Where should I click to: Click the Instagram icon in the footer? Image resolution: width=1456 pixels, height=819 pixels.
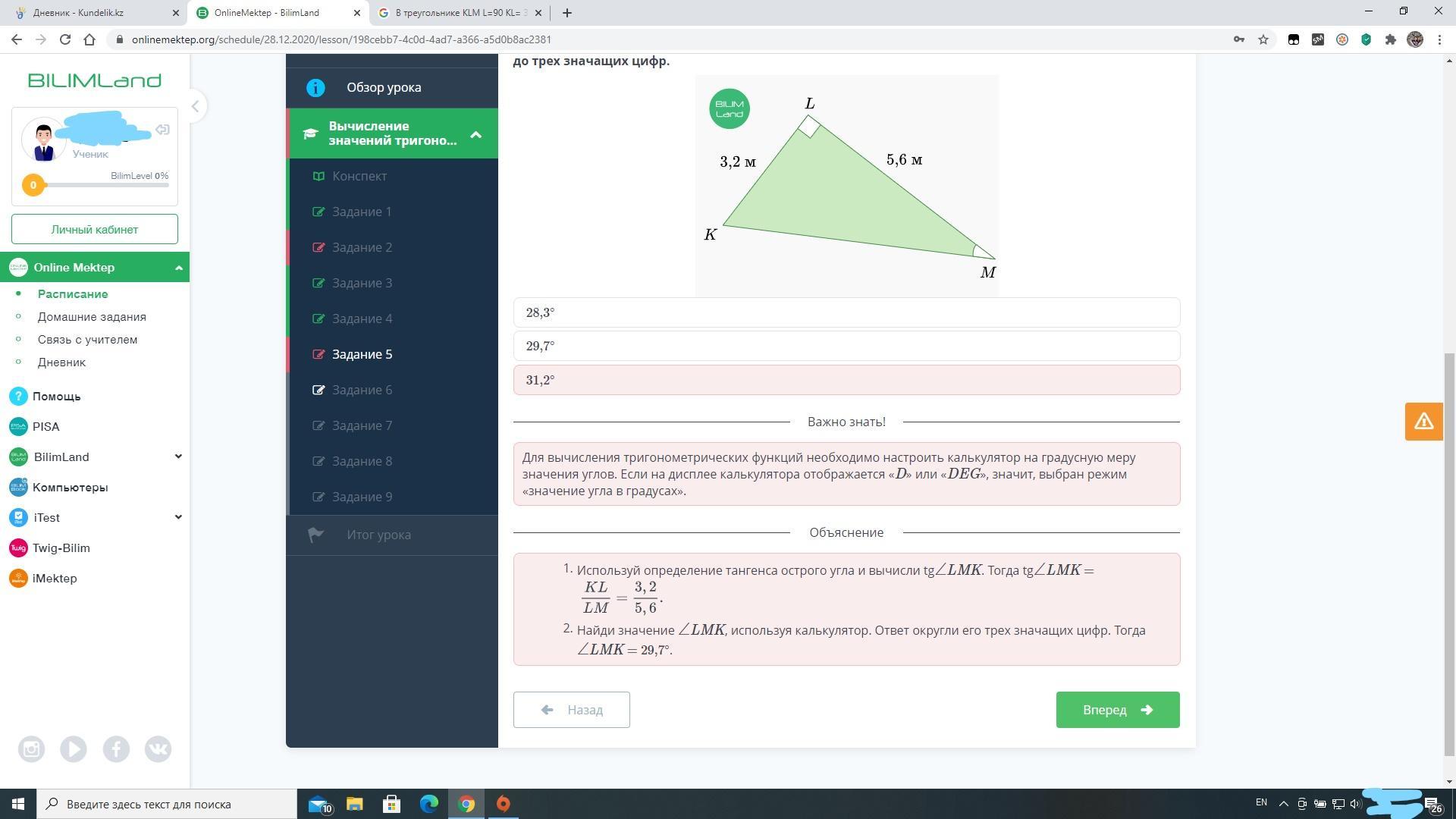pyautogui.click(x=31, y=749)
